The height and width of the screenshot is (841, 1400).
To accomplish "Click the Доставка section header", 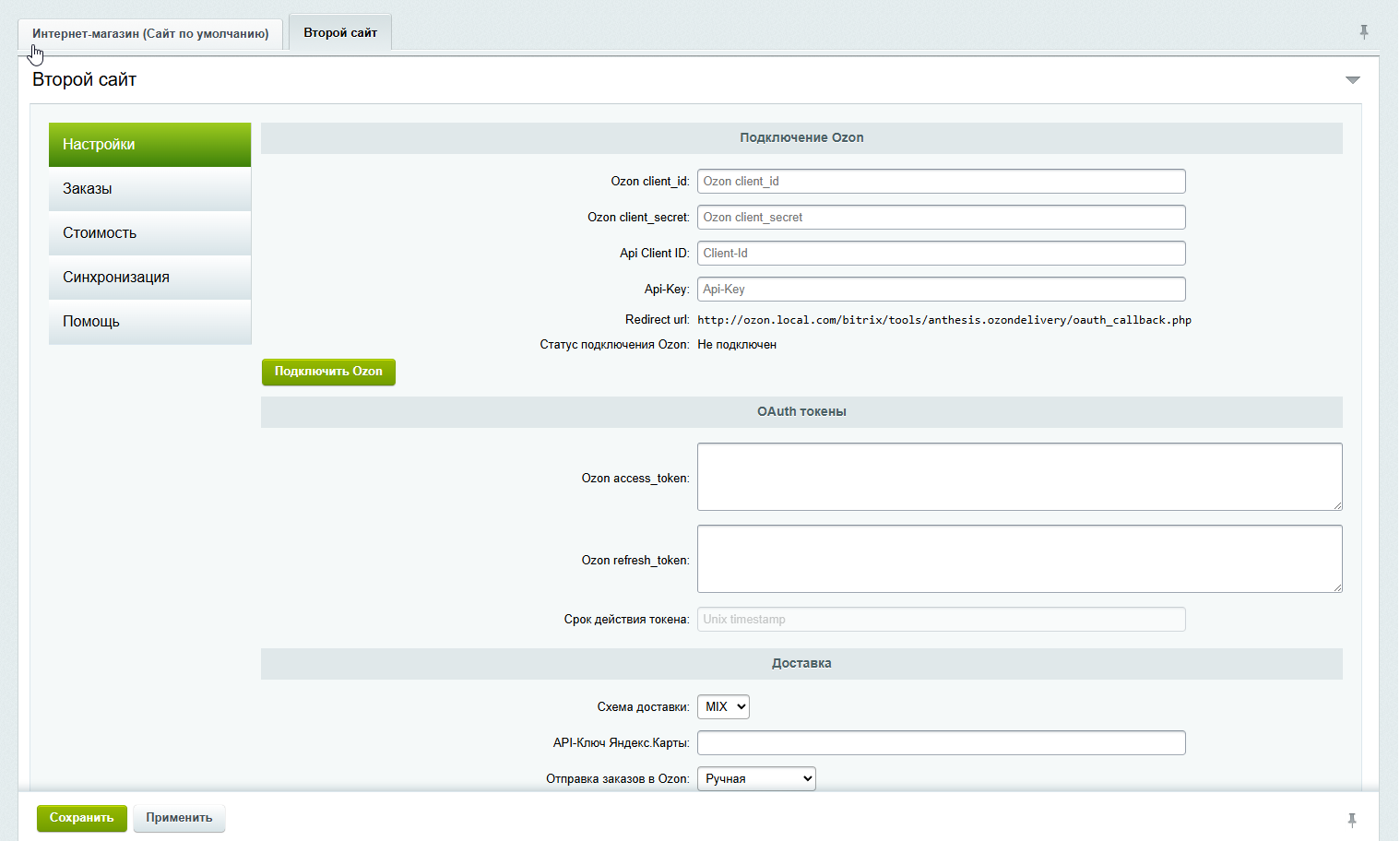I will point(801,664).
